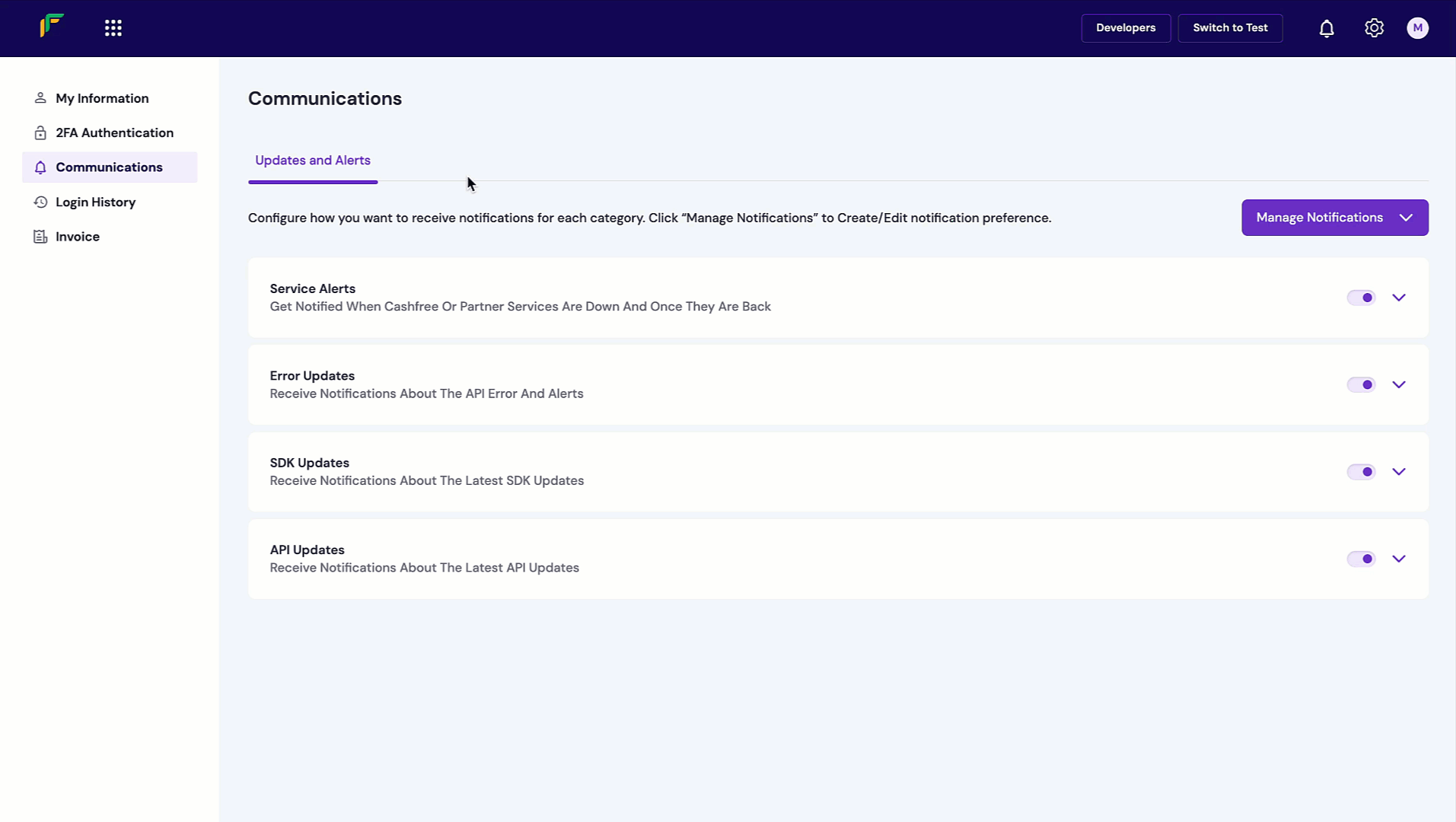The height and width of the screenshot is (822, 1456).
Task: Open the settings gear
Action: pos(1374,27)
